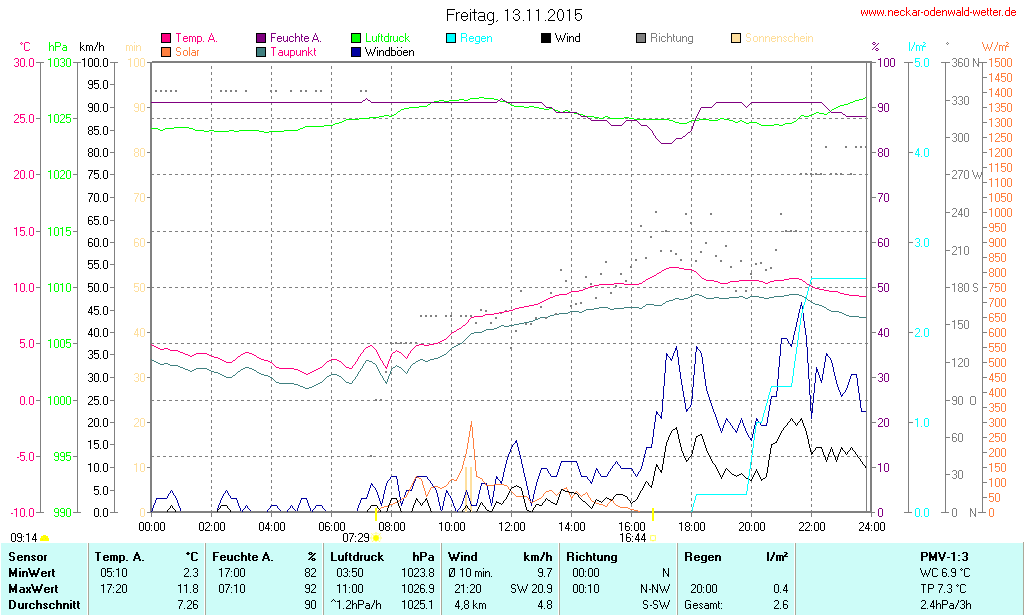The height and width of the screenshot is (615, 1024).
Task: Select the cyan Regen legend square
Action: [x=451, y=39]
